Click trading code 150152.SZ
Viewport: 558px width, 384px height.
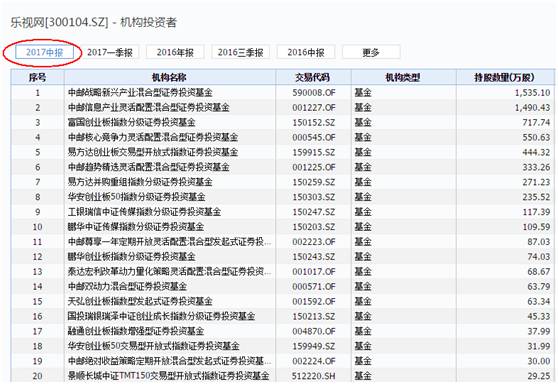[314, 122]
